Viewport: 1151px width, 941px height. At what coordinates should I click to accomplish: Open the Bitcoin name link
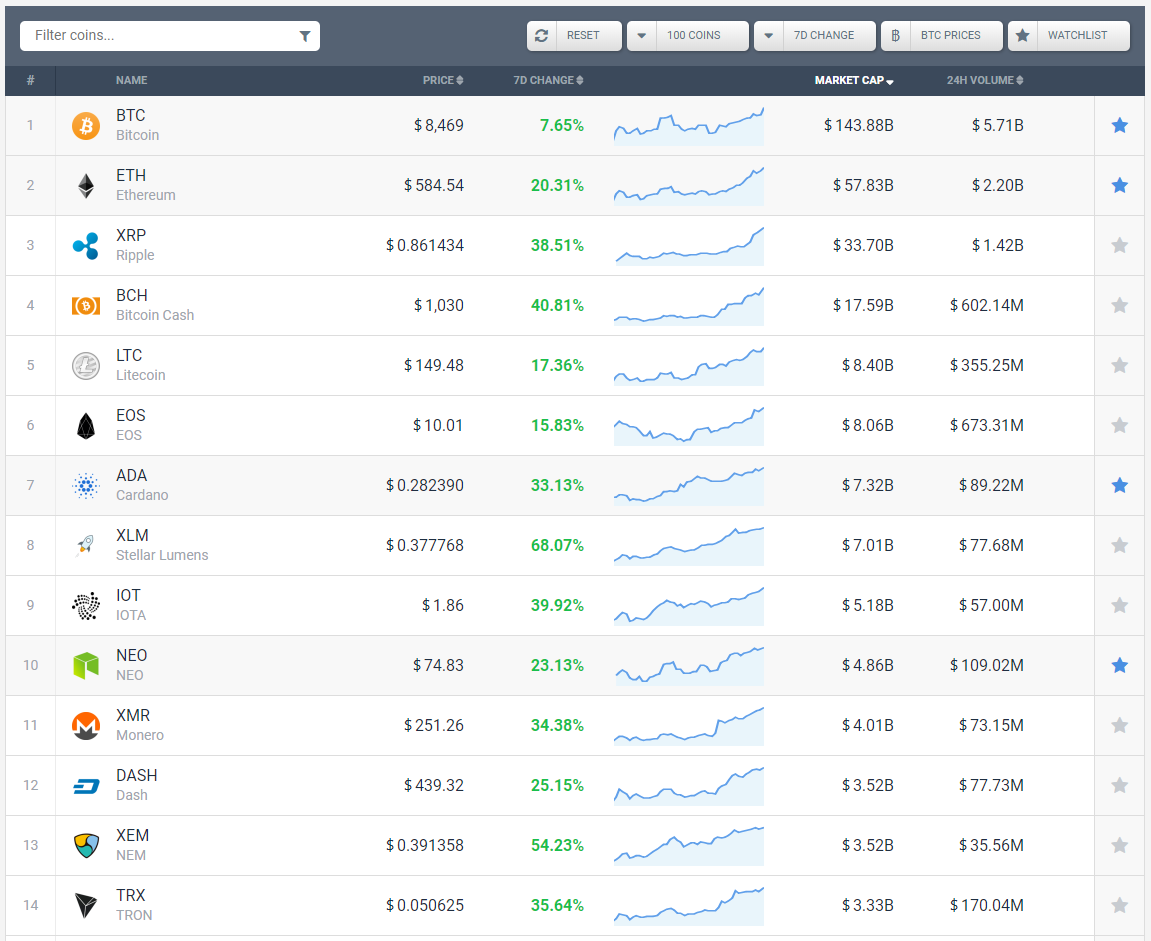click(137, 135)
